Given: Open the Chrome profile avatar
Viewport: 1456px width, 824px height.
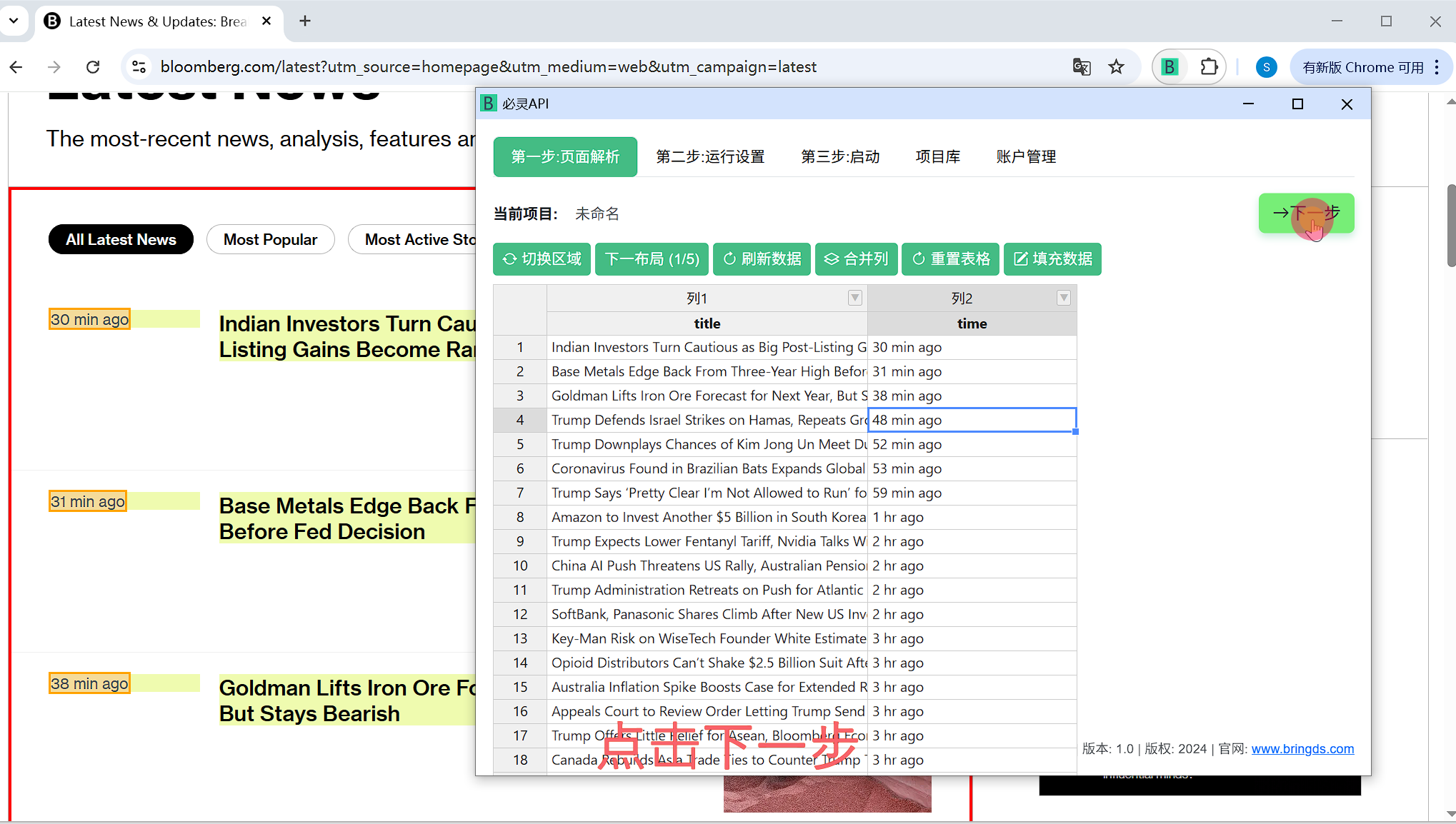Looking at the screenshot, I should point(1266,67).
